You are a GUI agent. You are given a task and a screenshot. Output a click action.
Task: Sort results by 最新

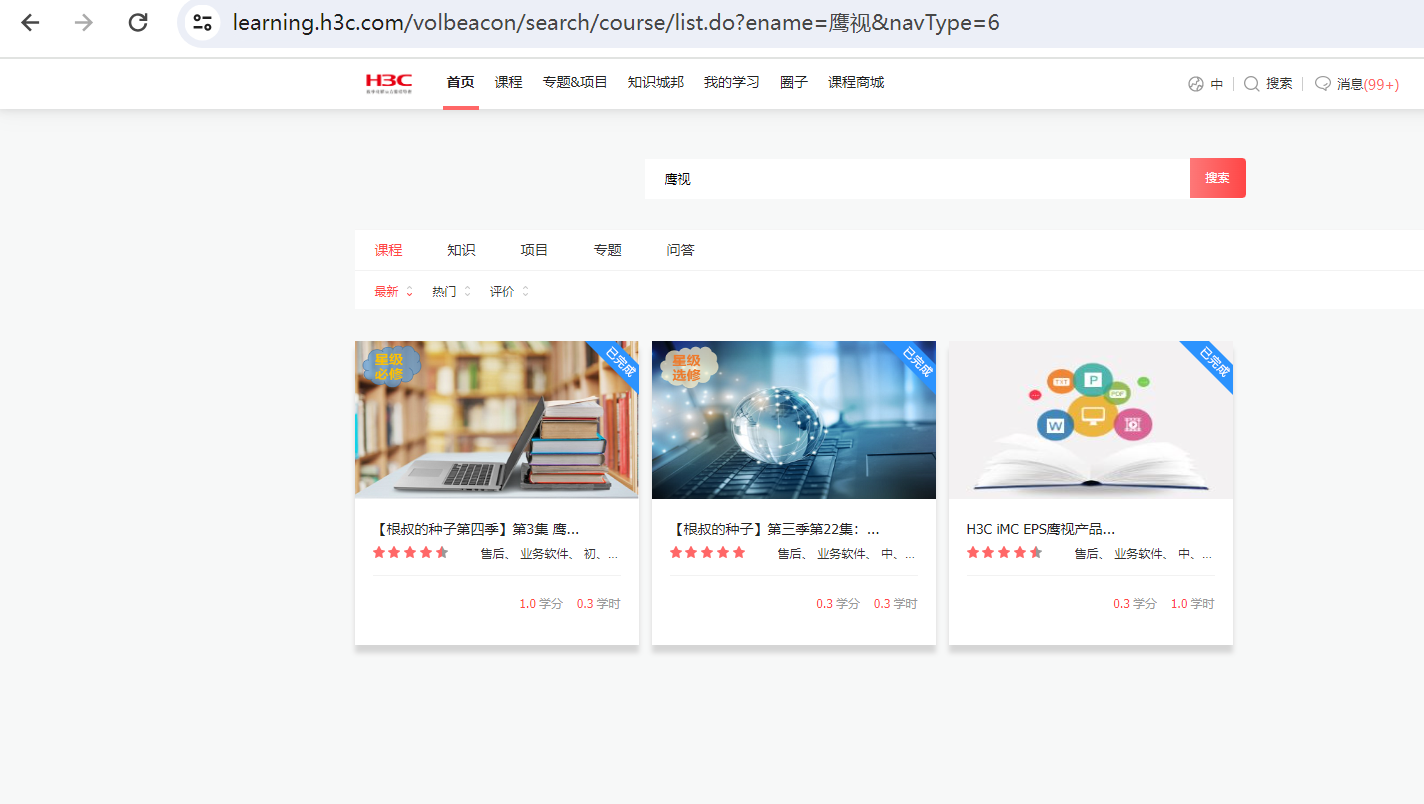393,292
